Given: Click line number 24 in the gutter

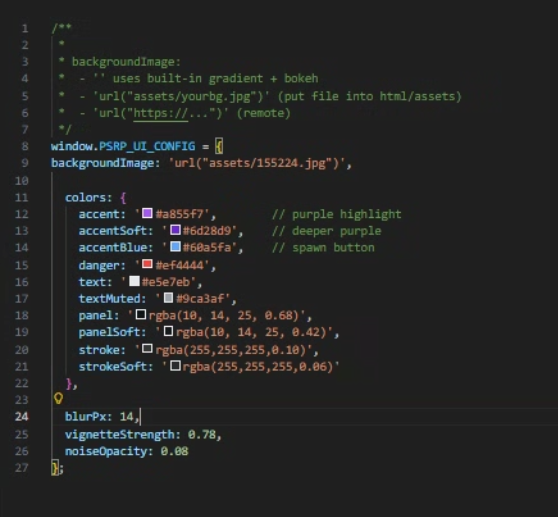Looking at the screenshot, I should coord(21,416).
